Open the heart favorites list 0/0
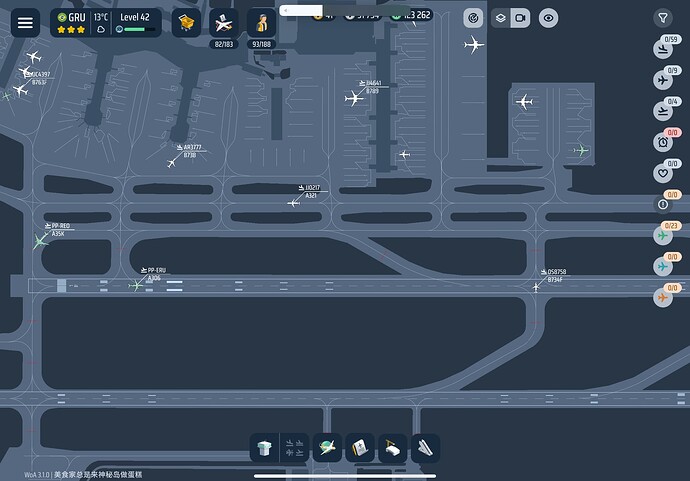Screen dimensions: 690x481 tap(663, 173)
